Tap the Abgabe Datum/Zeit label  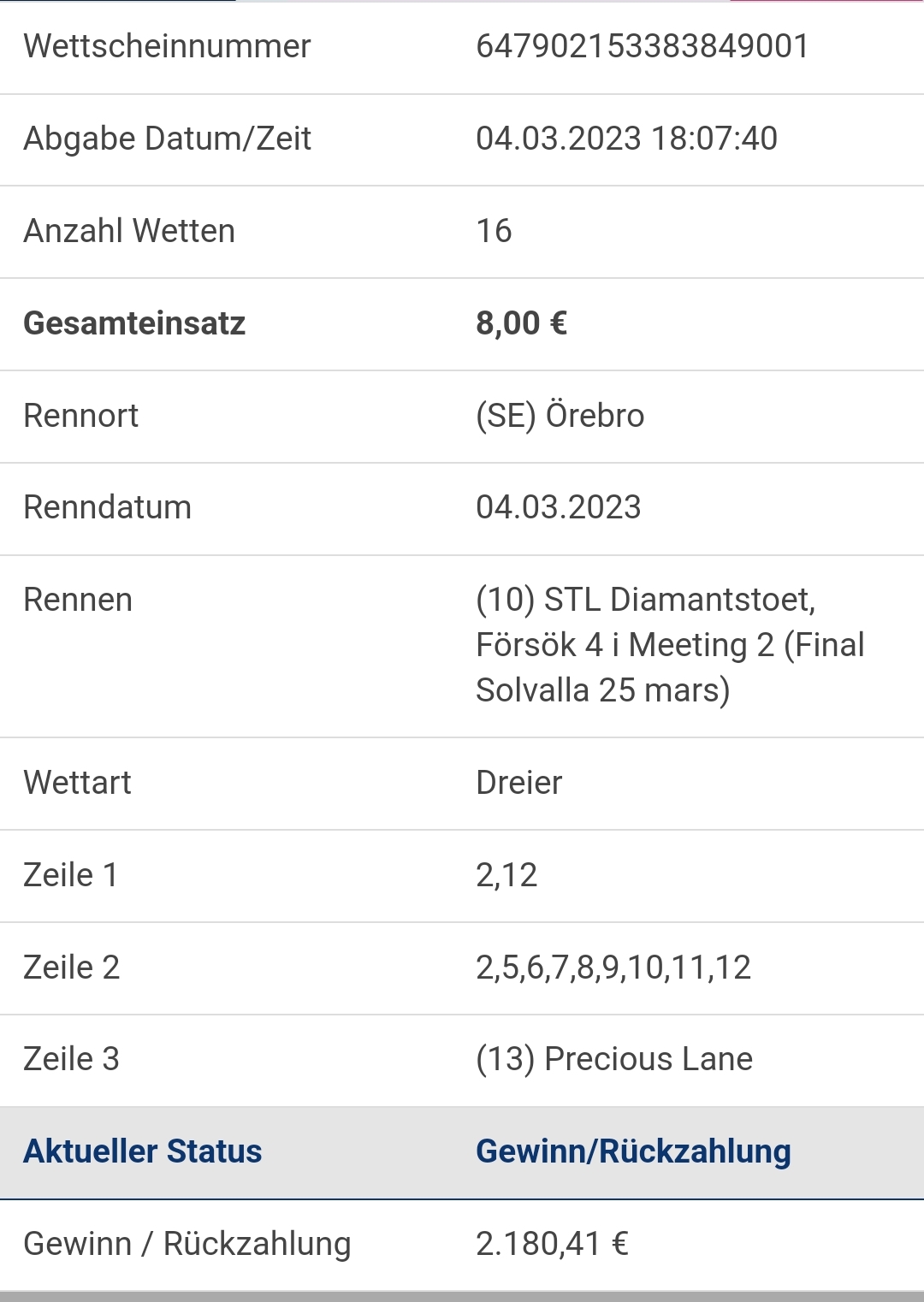(x=167, y=139)
